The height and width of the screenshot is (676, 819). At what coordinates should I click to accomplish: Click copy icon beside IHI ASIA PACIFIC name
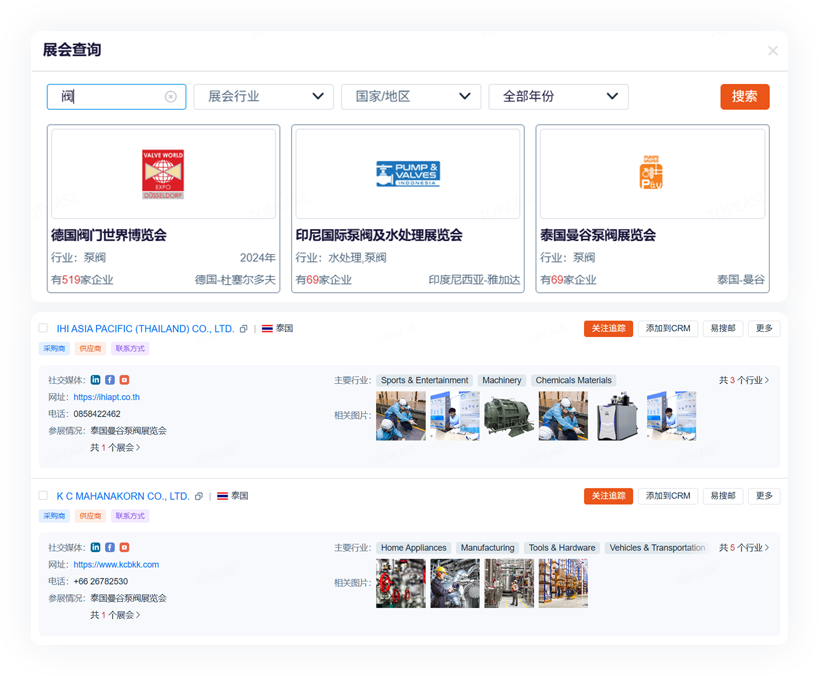point(244,329)
